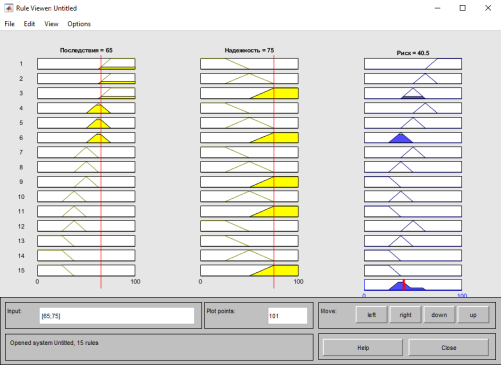This screenshot has height=365, width=501.
Task: Move the plots right with the right button
Action: click(406, 315)
